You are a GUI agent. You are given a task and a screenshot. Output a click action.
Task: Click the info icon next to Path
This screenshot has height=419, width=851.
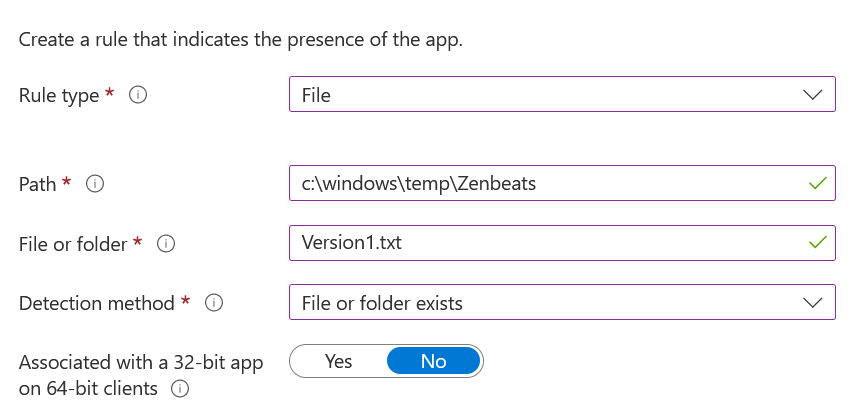coord(96,184)
